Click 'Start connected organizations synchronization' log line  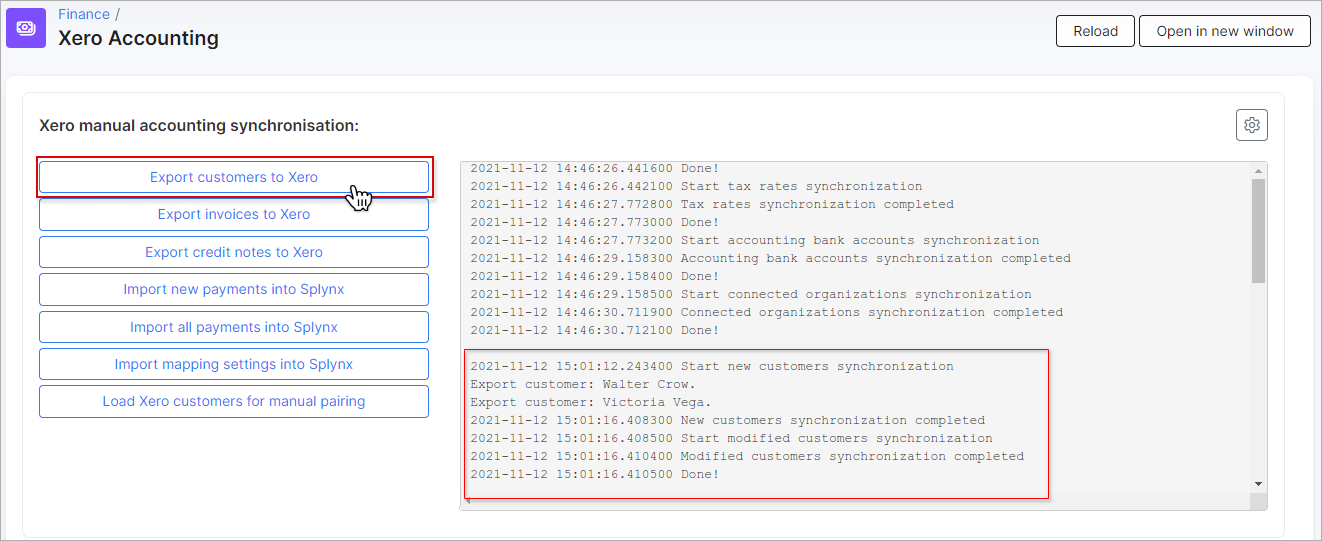[750, 294]
